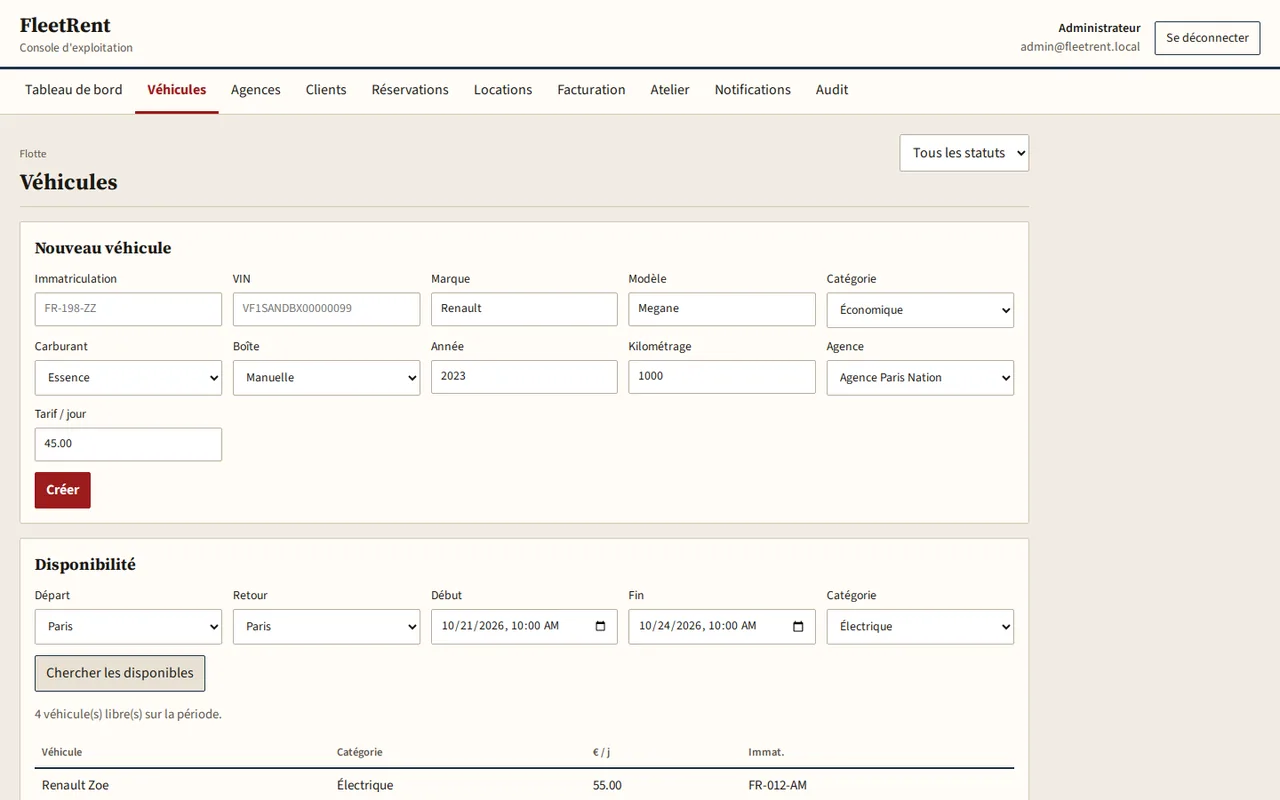Click the Se déconnecter button

pos(1207,38)
